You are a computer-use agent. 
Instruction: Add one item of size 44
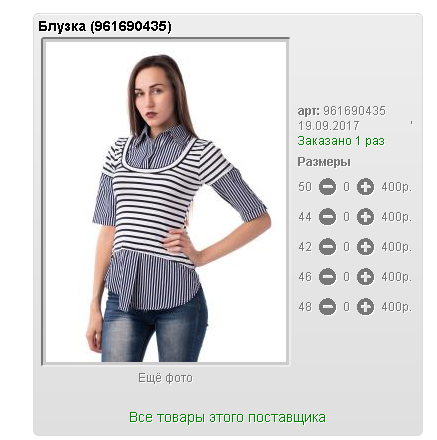[365, 217]
